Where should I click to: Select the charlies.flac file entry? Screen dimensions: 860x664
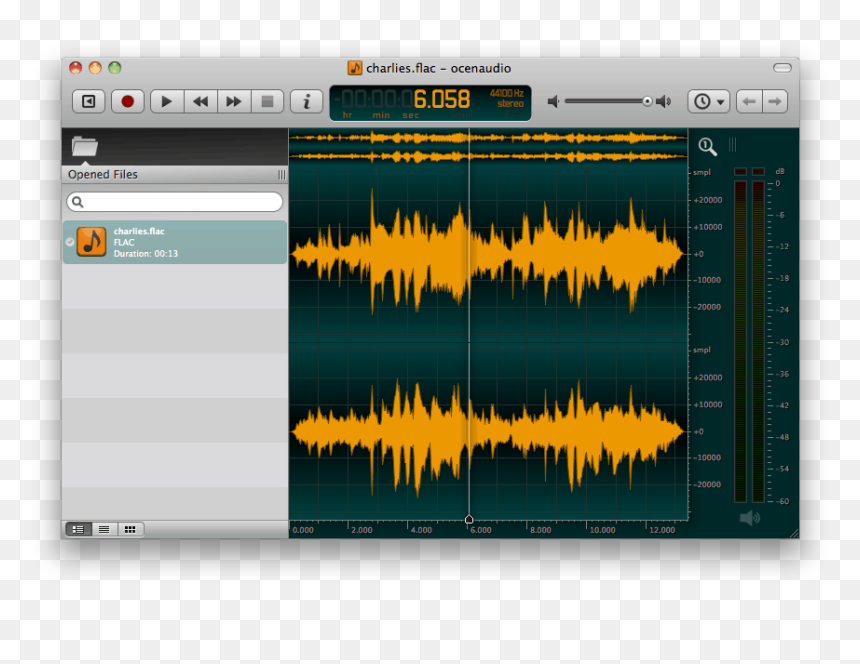174,242
